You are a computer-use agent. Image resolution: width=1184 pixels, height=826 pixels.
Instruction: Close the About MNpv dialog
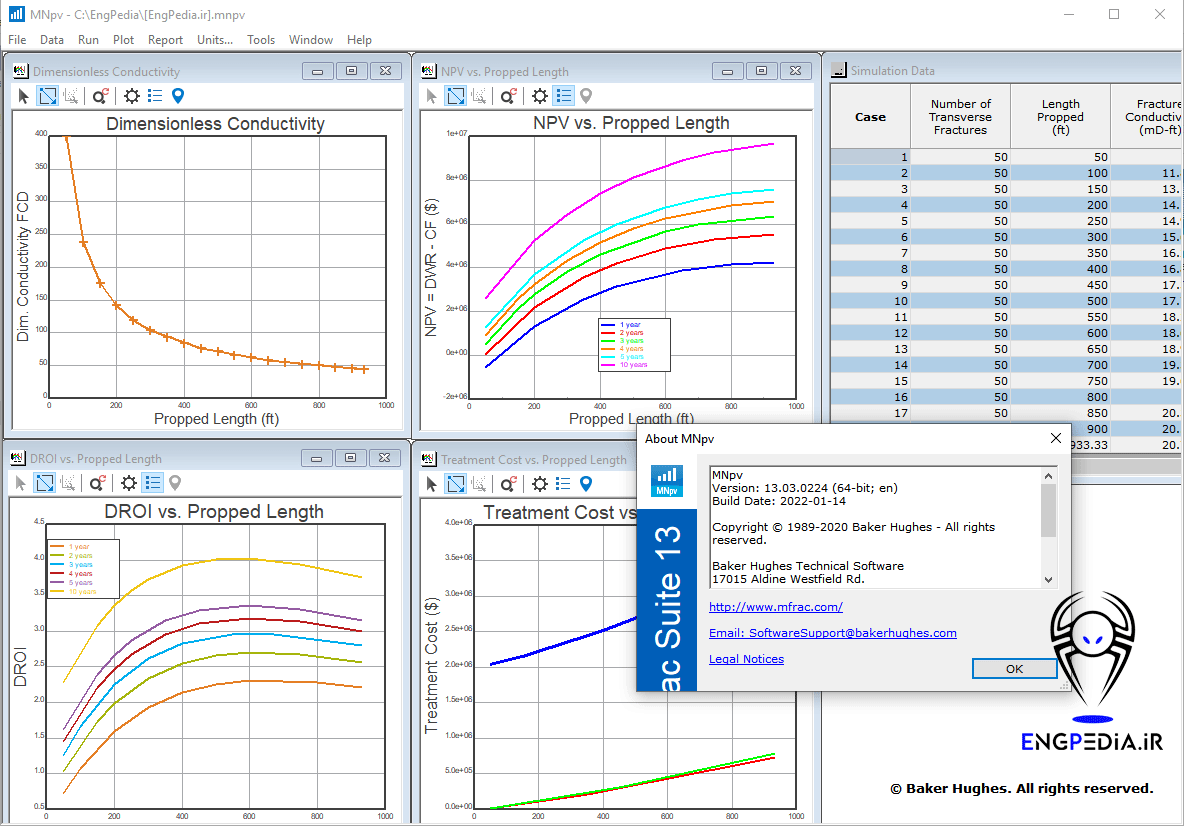pos(1056,439)
